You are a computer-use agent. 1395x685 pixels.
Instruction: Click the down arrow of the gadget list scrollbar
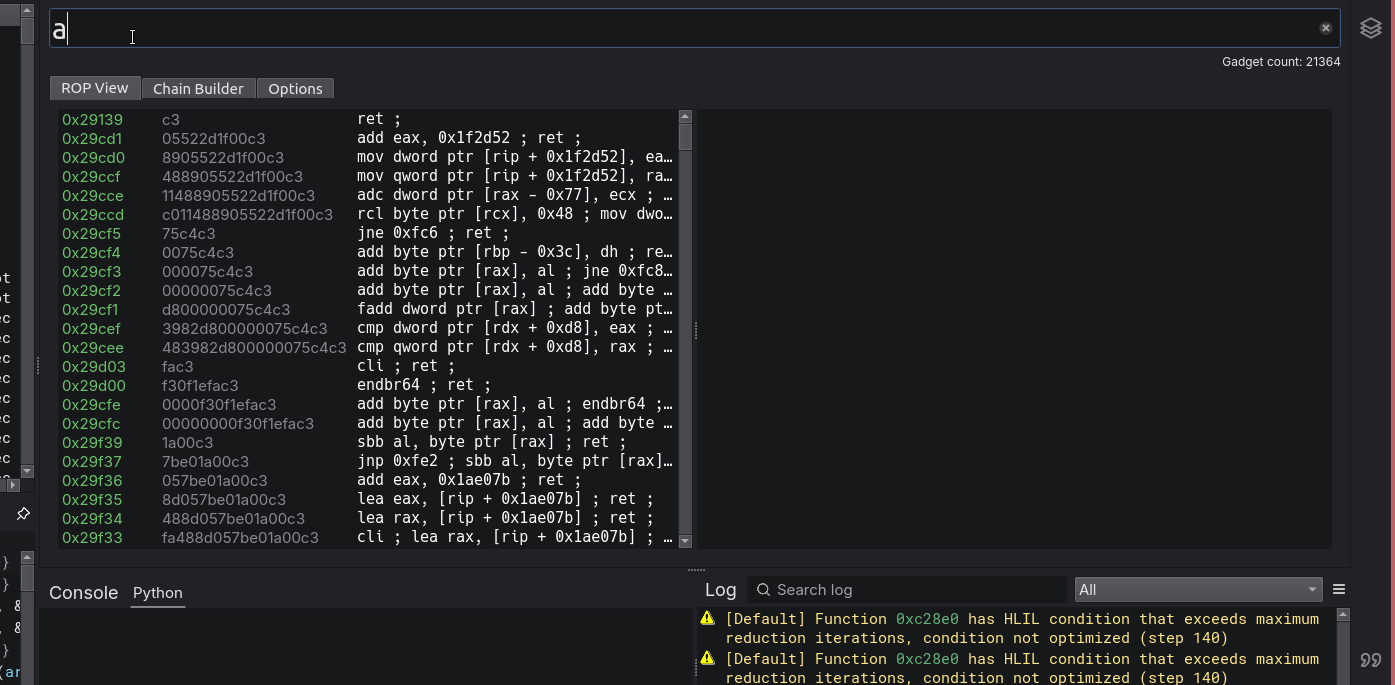click(685, 541)
